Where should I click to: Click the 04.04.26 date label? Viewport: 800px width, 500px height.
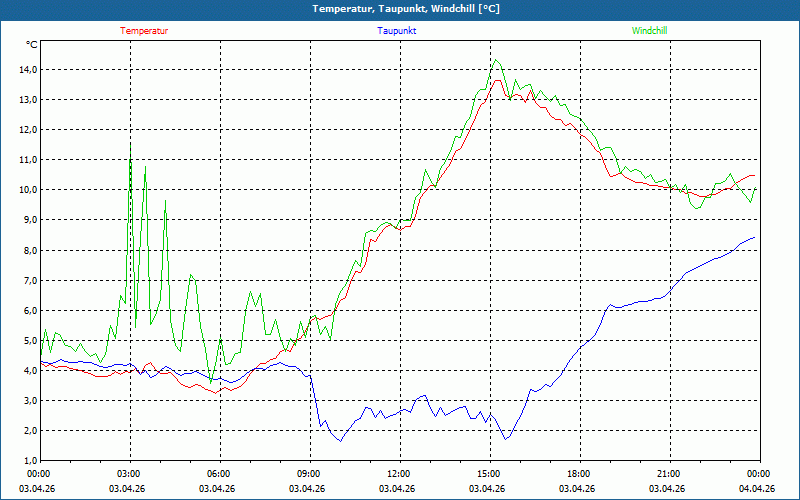point(757,489)
